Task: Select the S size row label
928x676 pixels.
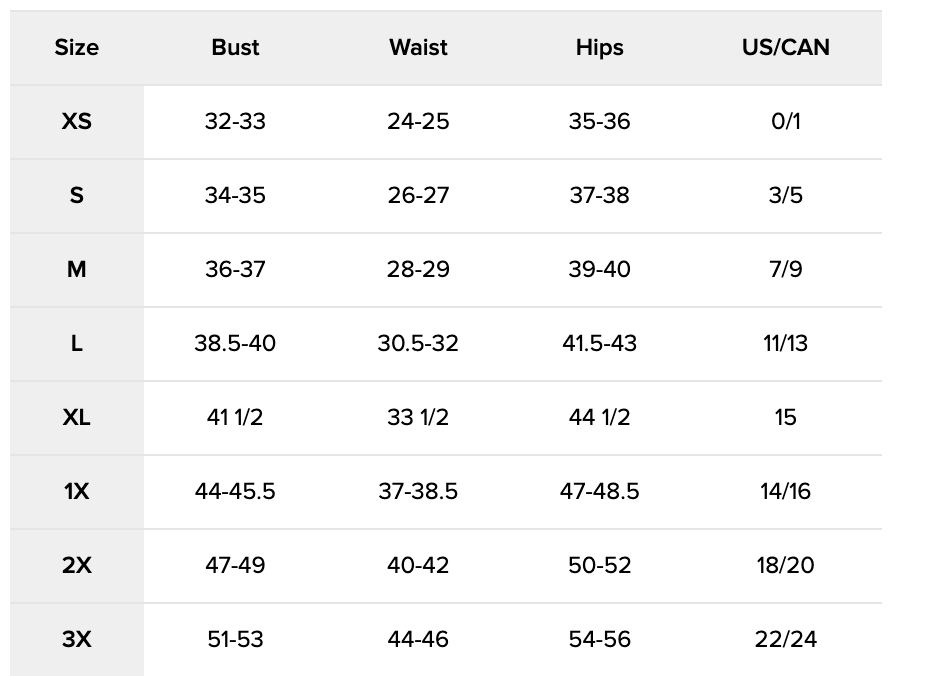Action: click(x=77, y=195)
